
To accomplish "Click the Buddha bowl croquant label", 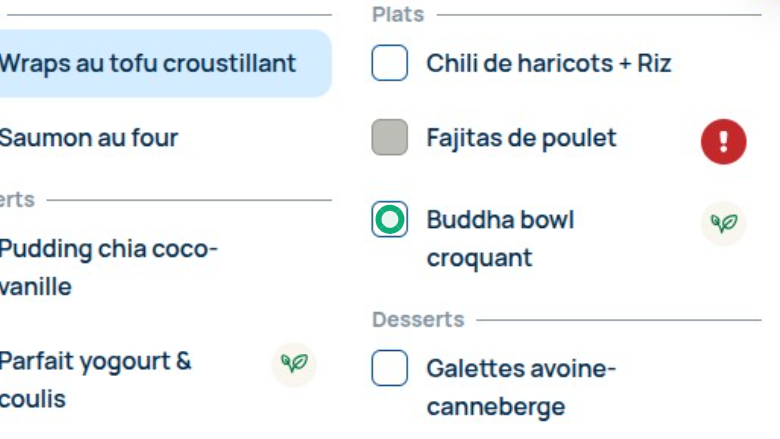I will (x=500, y=238).
